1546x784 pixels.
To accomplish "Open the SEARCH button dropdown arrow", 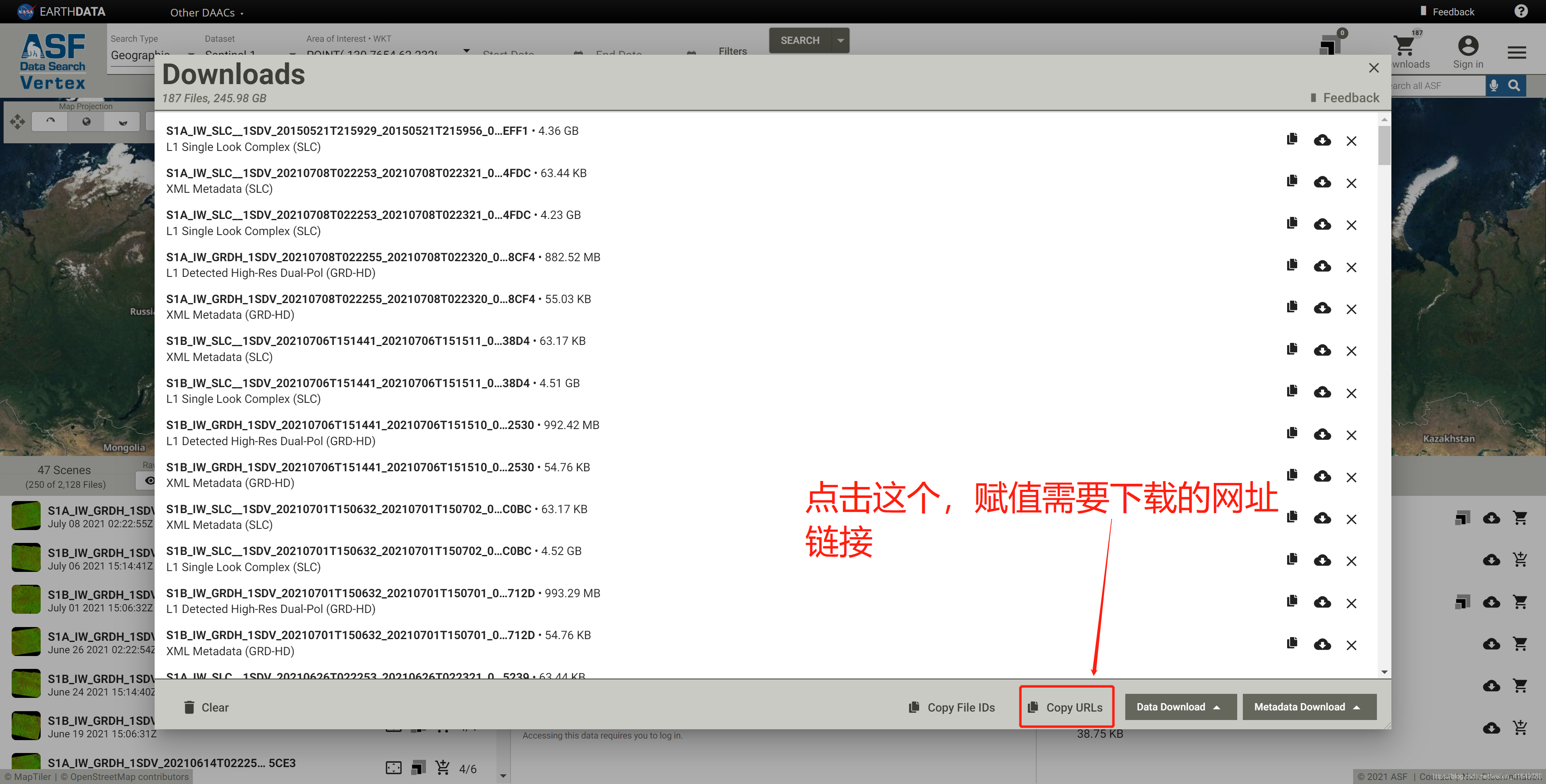I will coord(840,41).
